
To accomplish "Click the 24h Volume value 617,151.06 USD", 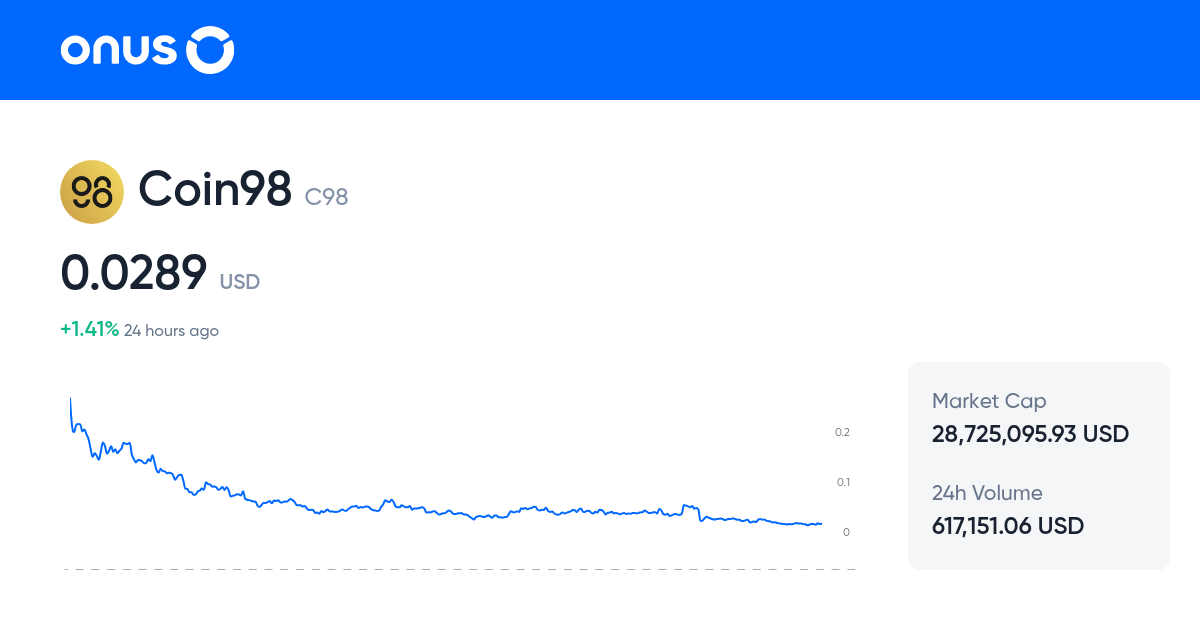I will pyautogui.click(x=1007, y=526).
